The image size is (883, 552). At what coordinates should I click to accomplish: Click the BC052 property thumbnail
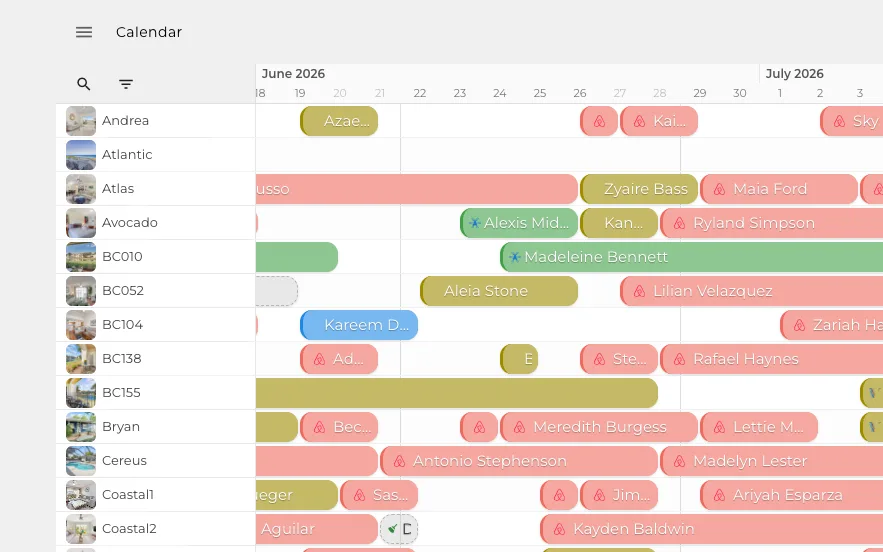coord(81,291)
